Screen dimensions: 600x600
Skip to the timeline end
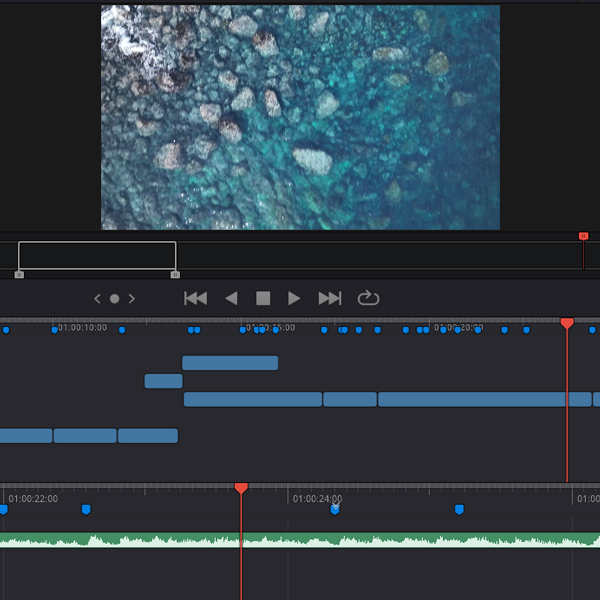pos(329,298)
